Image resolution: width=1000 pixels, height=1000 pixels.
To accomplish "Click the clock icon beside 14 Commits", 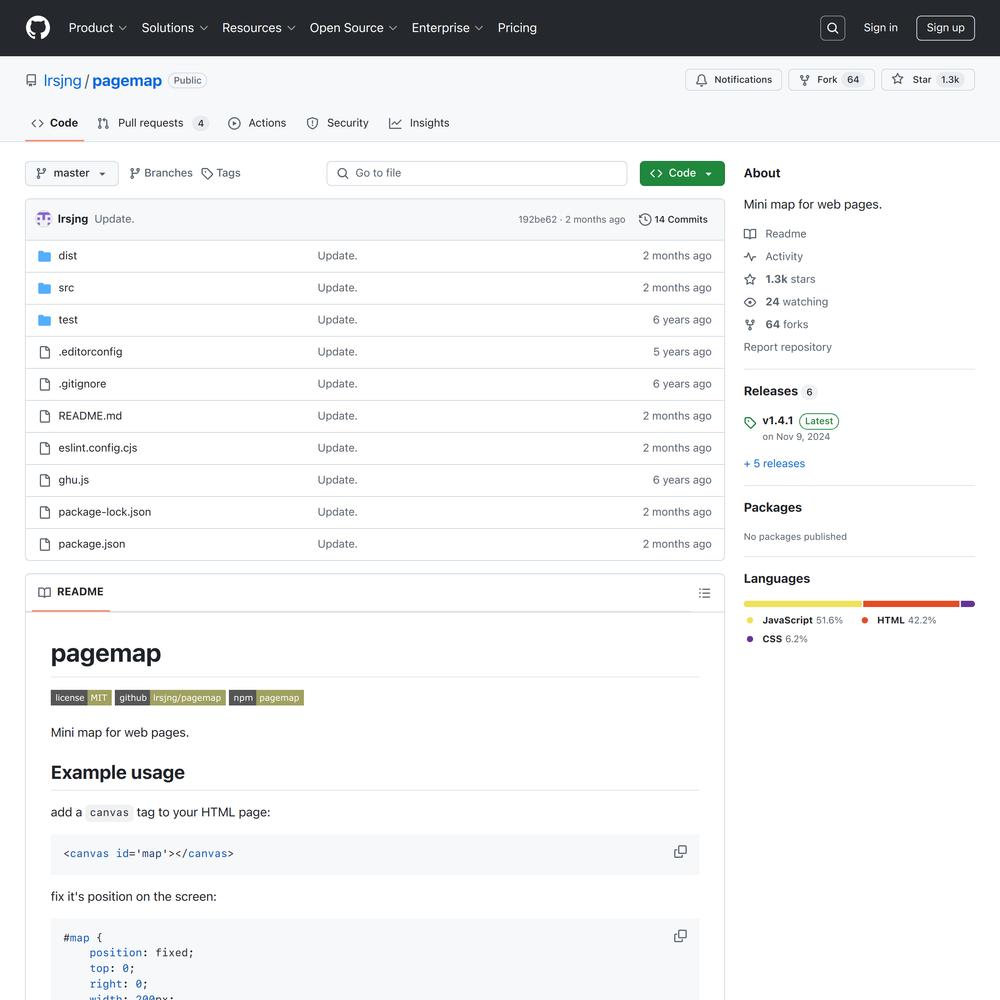I will coord(645,219).
